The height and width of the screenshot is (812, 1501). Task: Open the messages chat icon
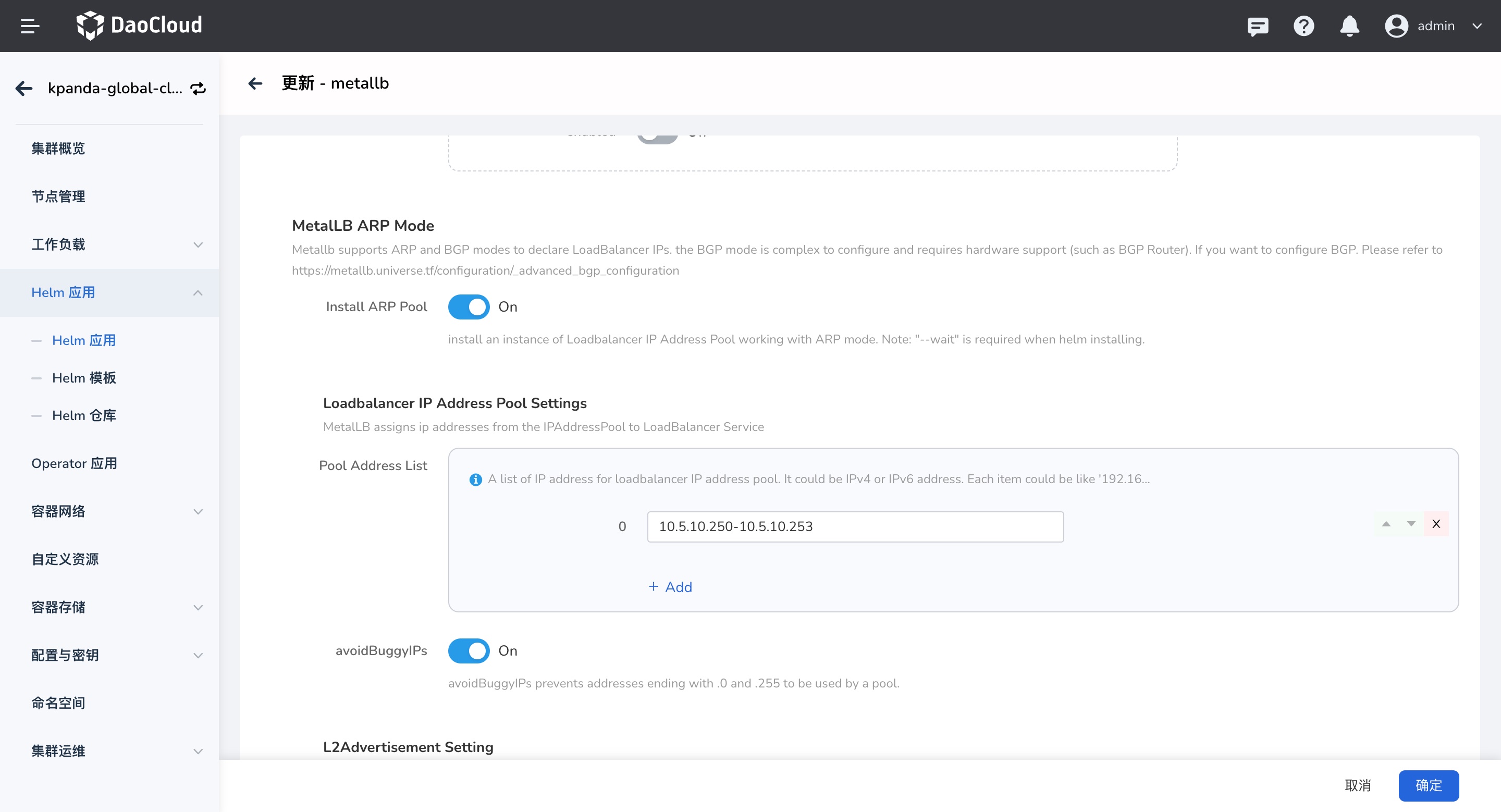click(x=1258, y=26)
